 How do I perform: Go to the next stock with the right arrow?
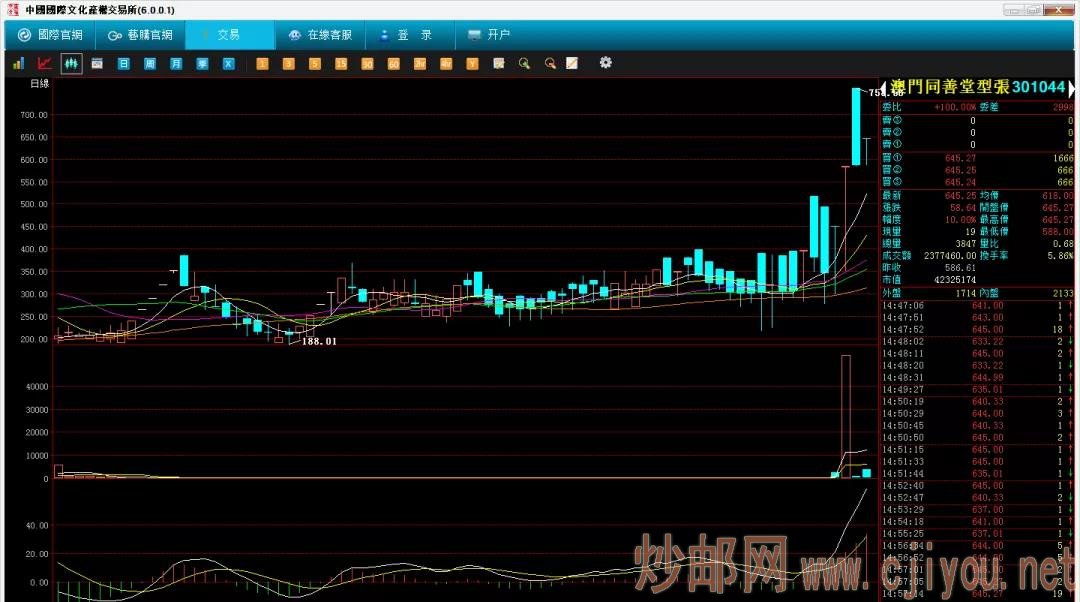[1070, 87]
